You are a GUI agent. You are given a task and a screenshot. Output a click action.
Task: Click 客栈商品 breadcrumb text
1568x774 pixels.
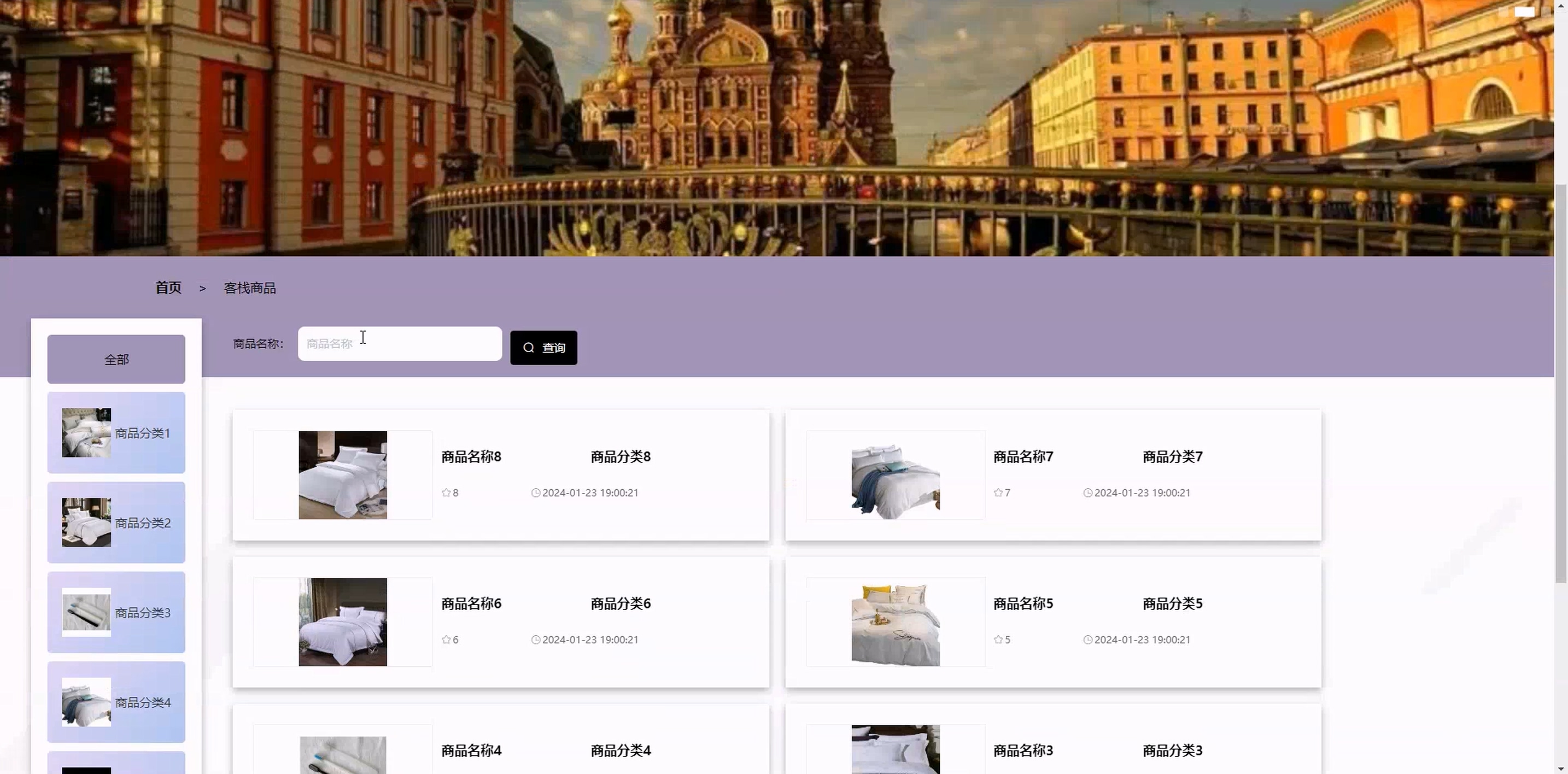(249, 289)
